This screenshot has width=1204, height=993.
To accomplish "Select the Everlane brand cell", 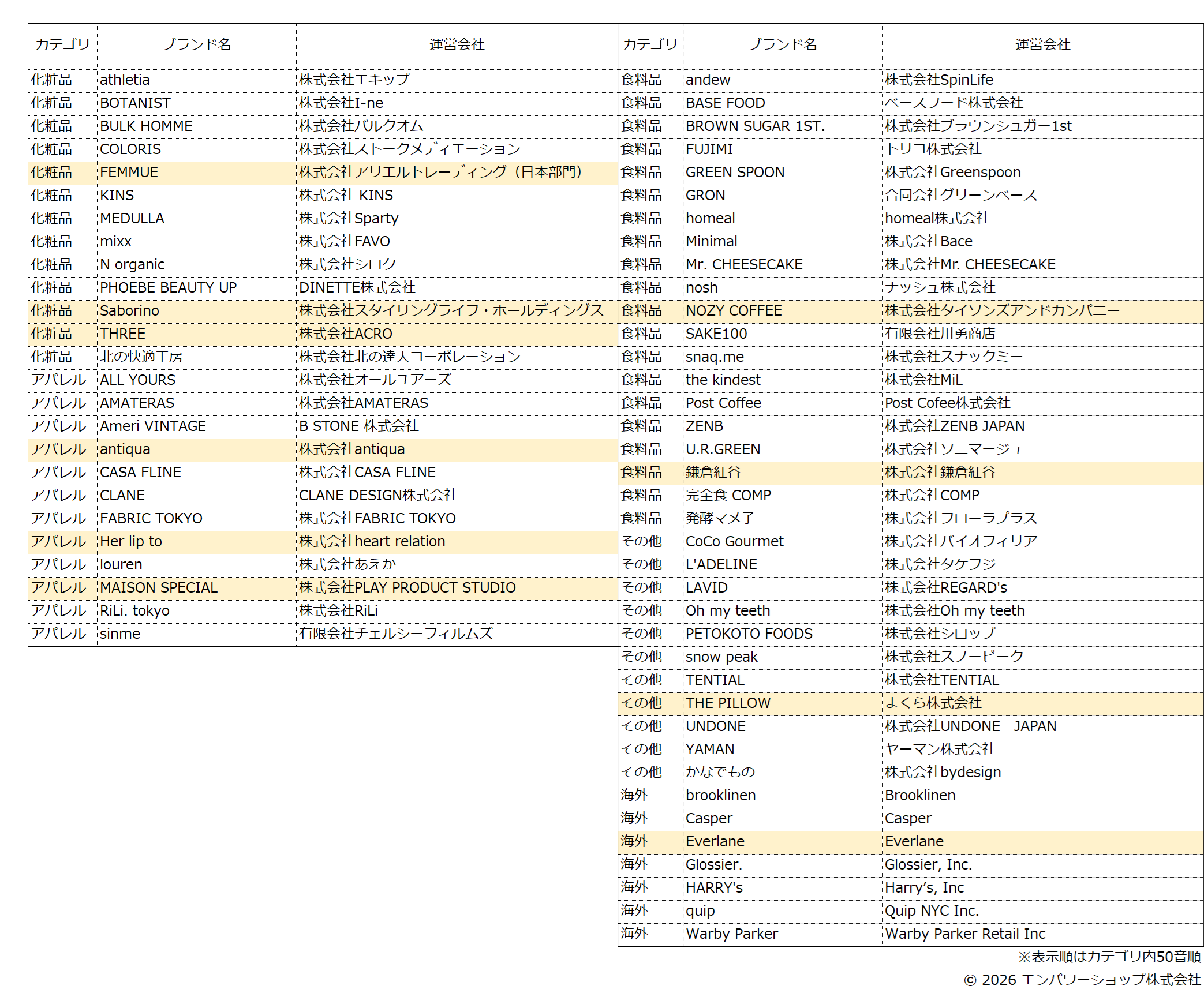I will (715, 842).
